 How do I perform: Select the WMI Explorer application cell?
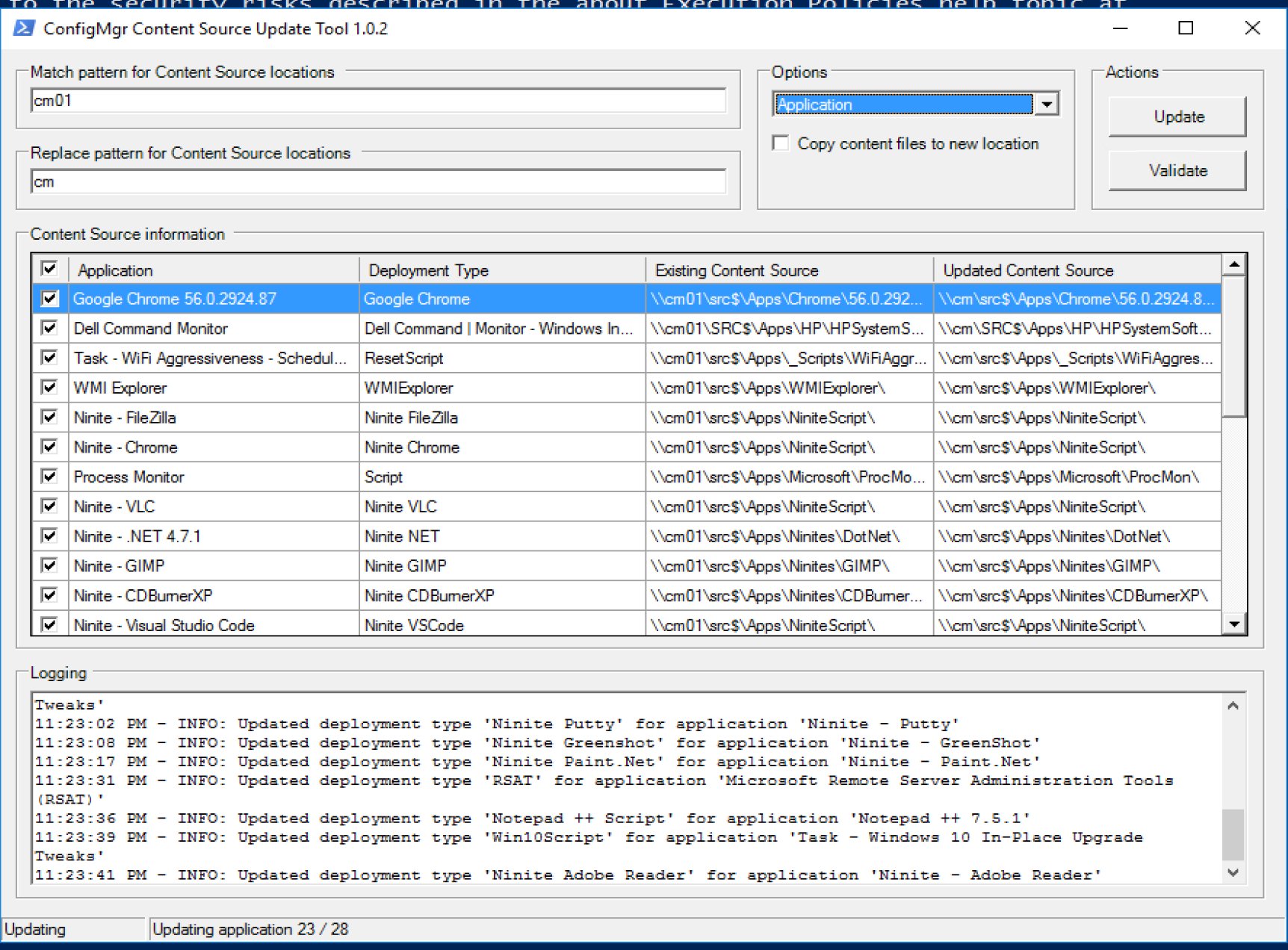click(214, 388)
